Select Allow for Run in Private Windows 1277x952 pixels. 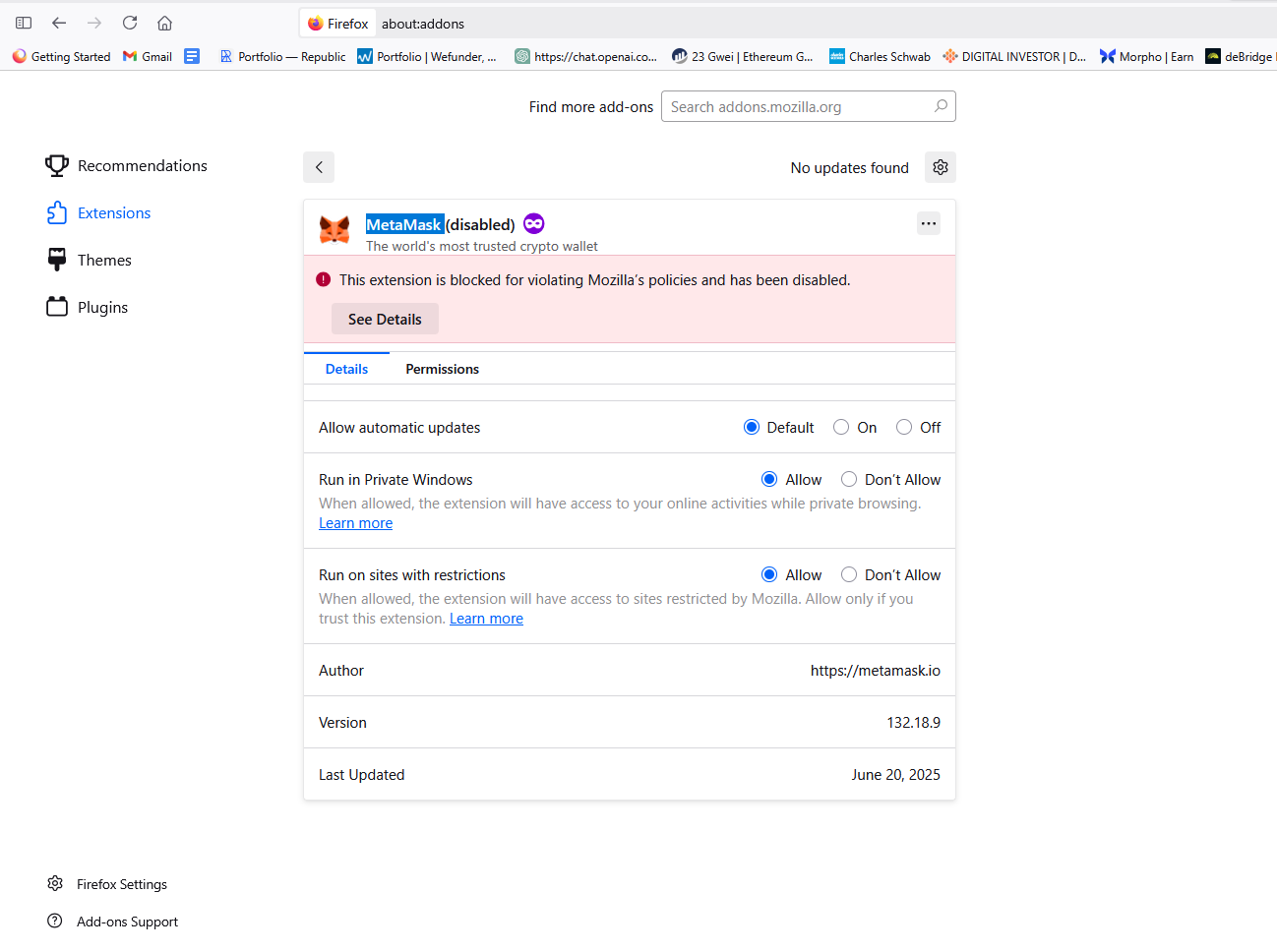point(769,479)
